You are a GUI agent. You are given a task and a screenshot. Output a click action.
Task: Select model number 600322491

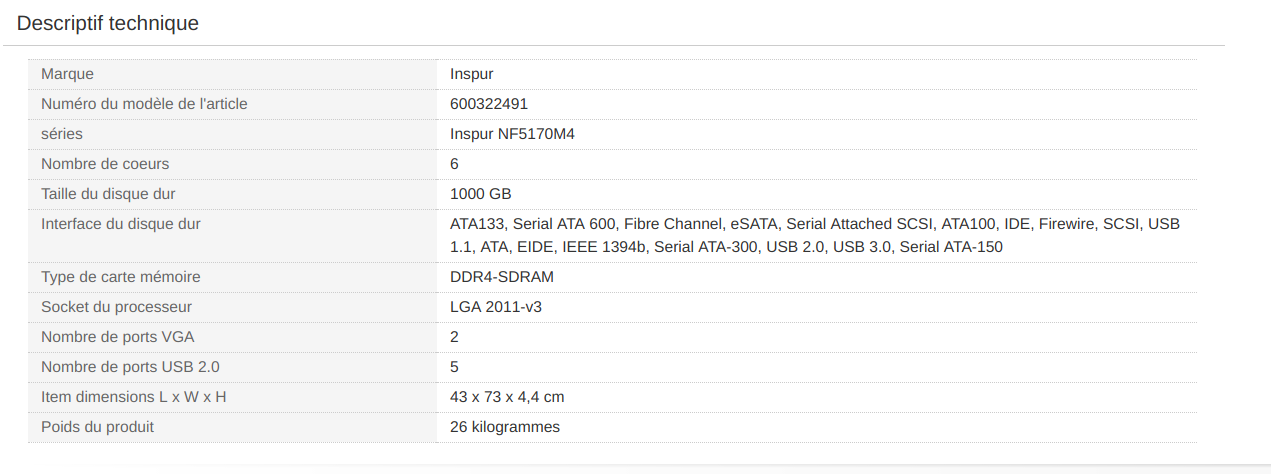coord(489,104)
